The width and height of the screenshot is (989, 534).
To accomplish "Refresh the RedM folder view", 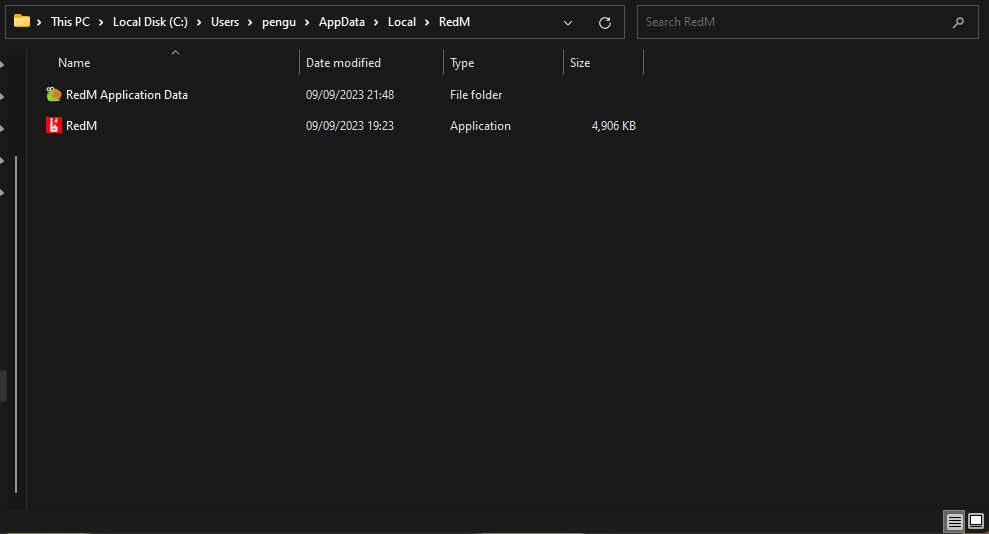I will pyautogui.click(x=604, y=23).
